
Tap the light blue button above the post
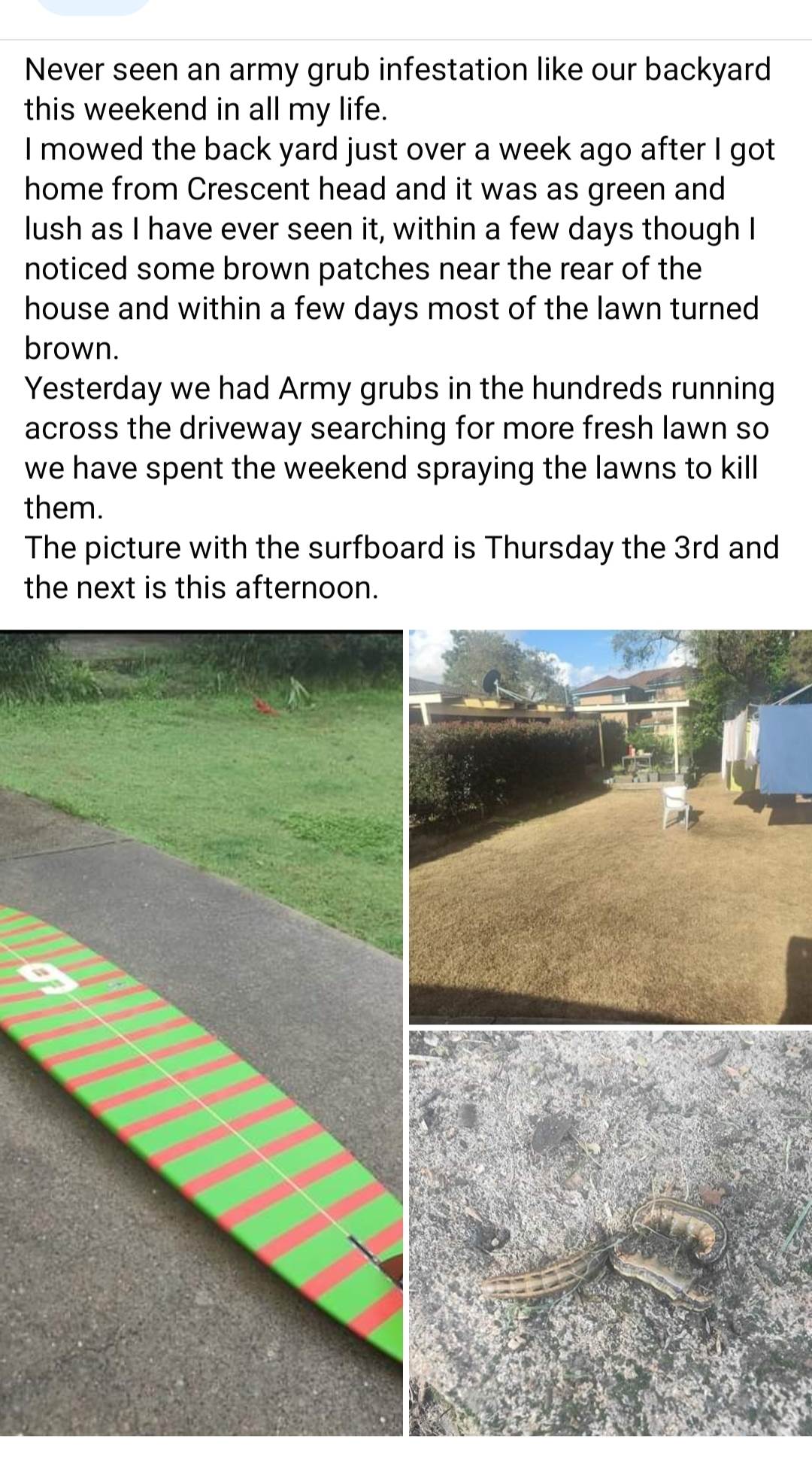coord(93,6)
